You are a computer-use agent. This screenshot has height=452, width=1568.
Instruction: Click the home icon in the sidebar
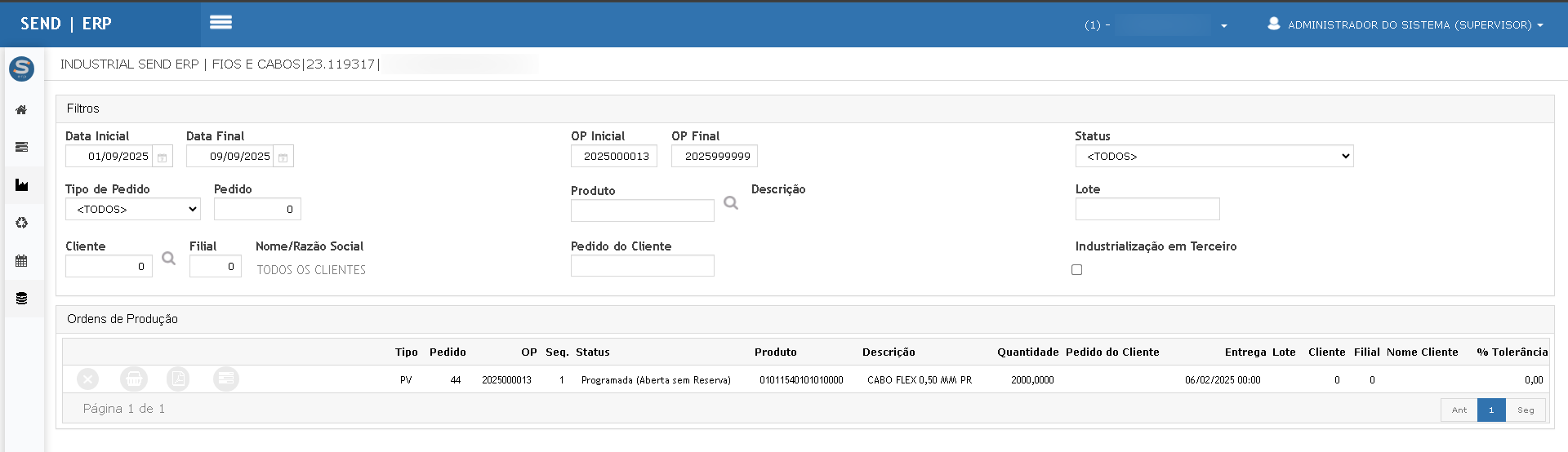[x=21, y=110]
